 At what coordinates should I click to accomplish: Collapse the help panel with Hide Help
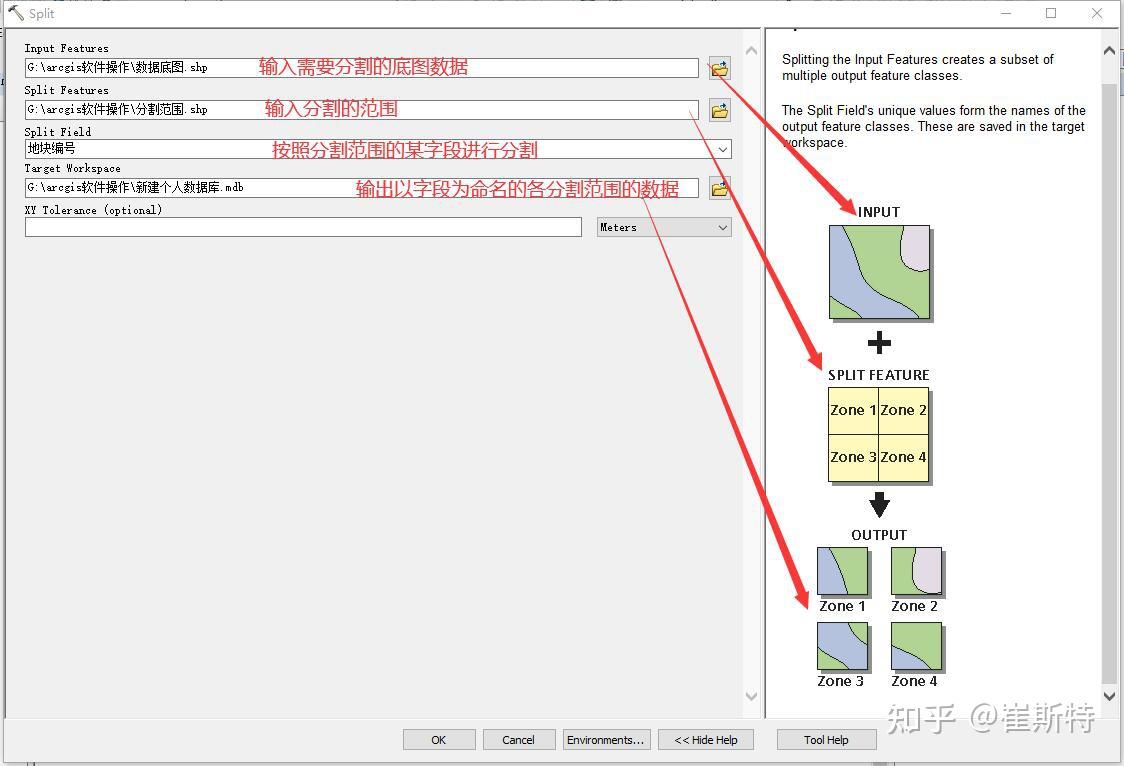(705, 739)
